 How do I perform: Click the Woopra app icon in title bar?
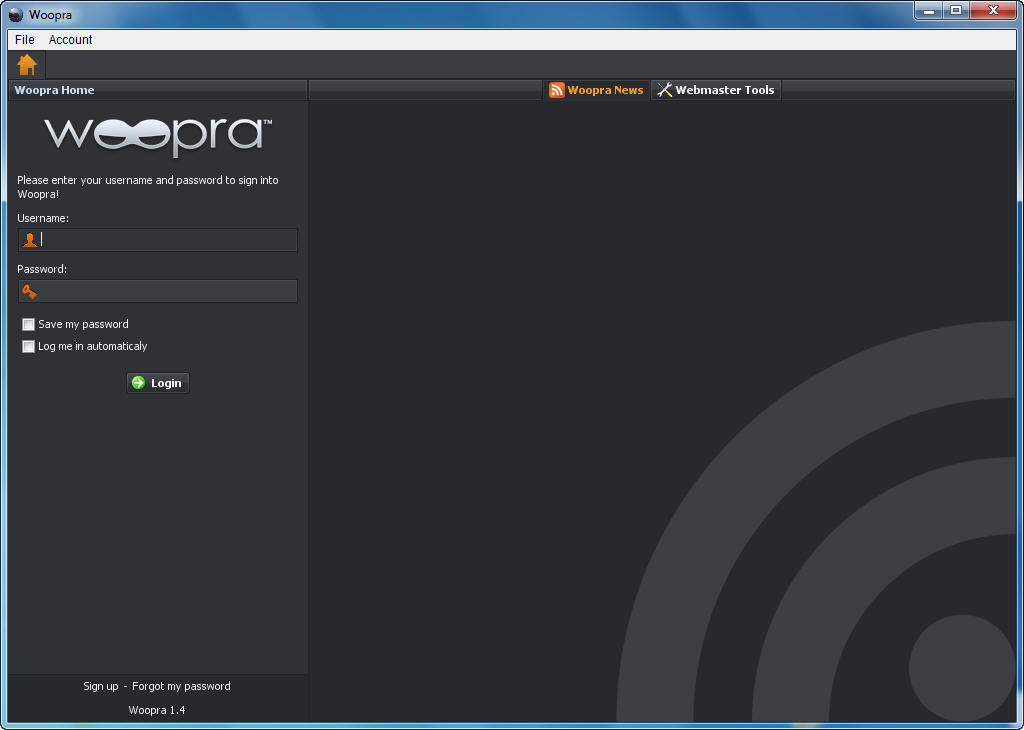coord(16,14)
